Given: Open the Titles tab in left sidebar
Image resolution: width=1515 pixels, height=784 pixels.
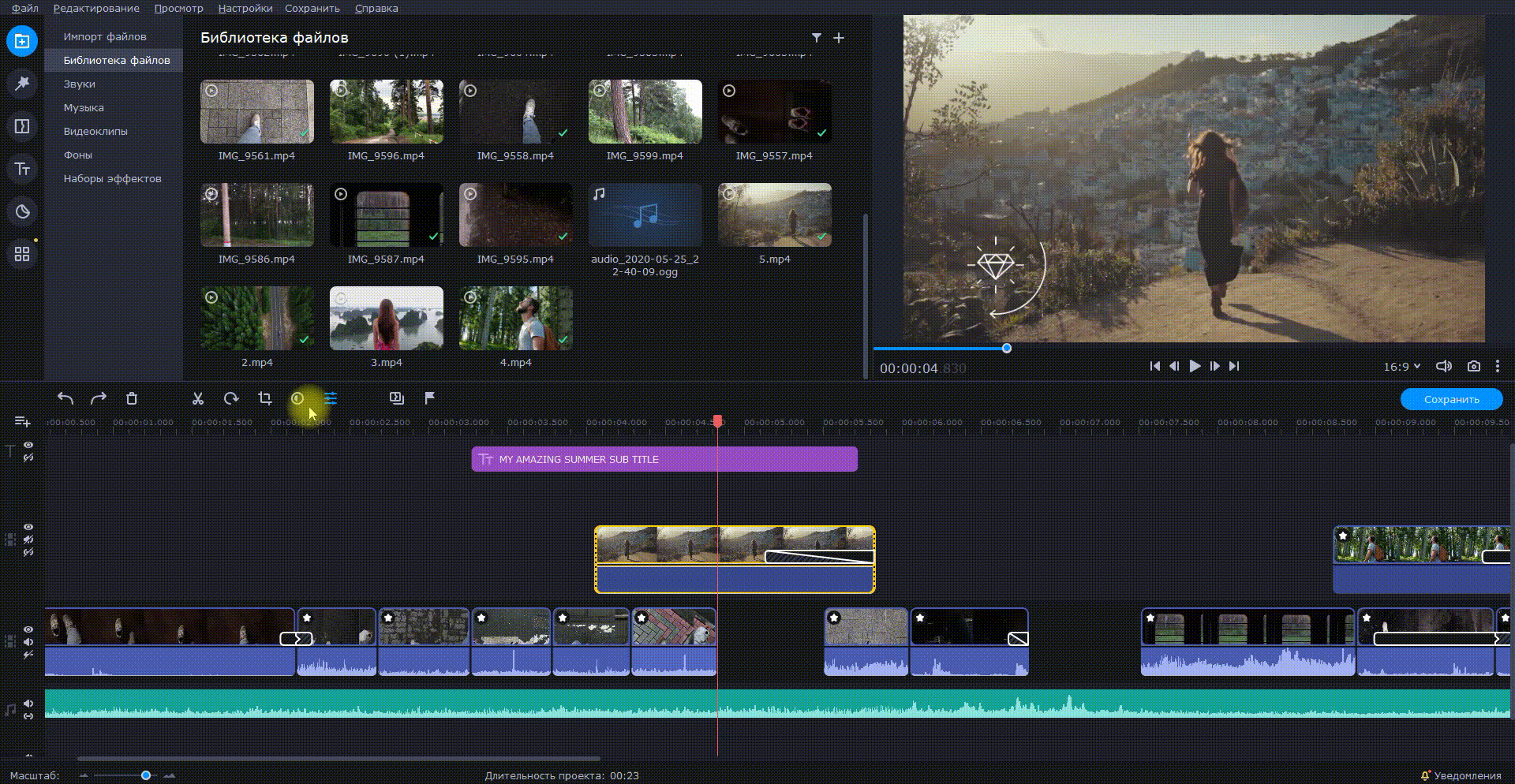Looking at the screenshot, I should 22,169.
